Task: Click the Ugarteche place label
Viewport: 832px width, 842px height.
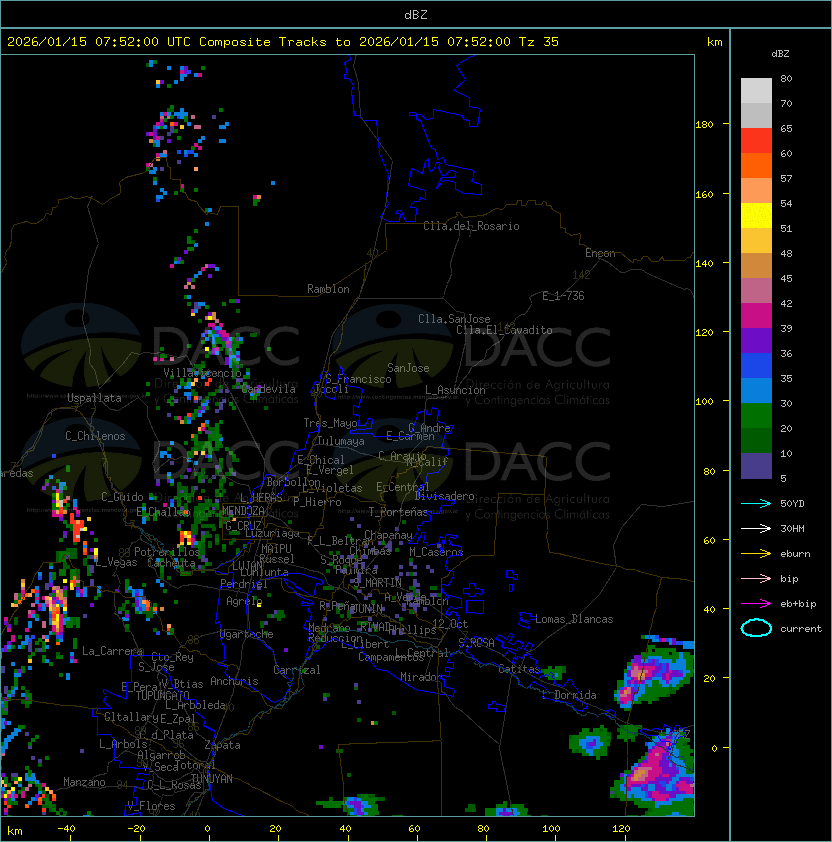Action: 247,634
